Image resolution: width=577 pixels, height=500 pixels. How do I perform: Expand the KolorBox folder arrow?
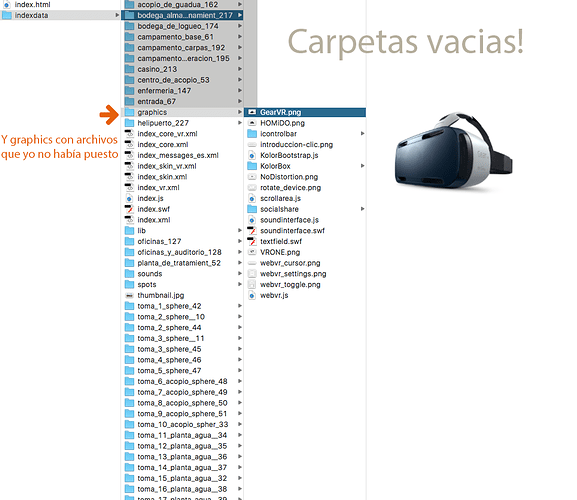(x=362, y=166)
